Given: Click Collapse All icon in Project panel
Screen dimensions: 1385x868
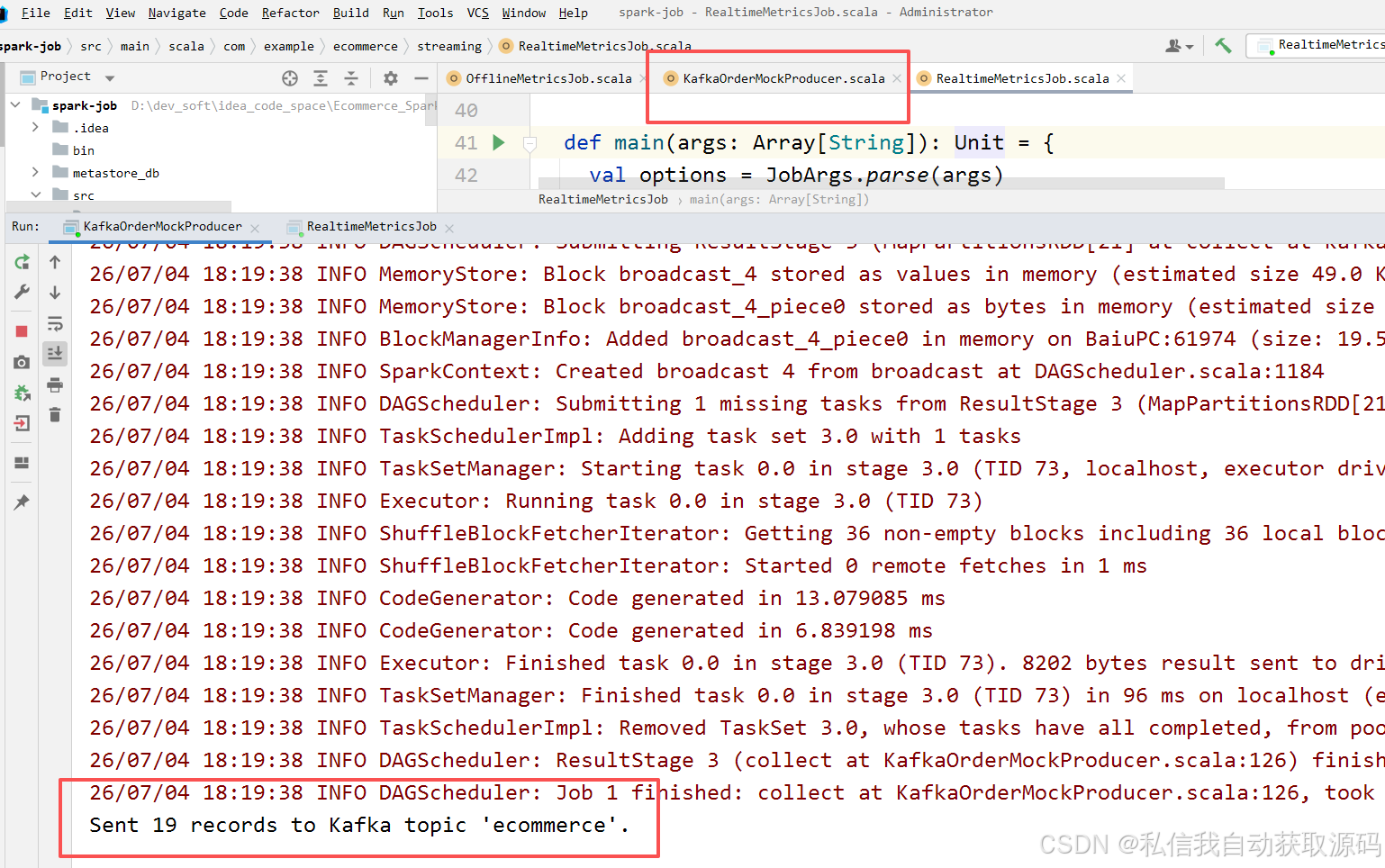Looking at the screenshot, I should tap(351, 78).
